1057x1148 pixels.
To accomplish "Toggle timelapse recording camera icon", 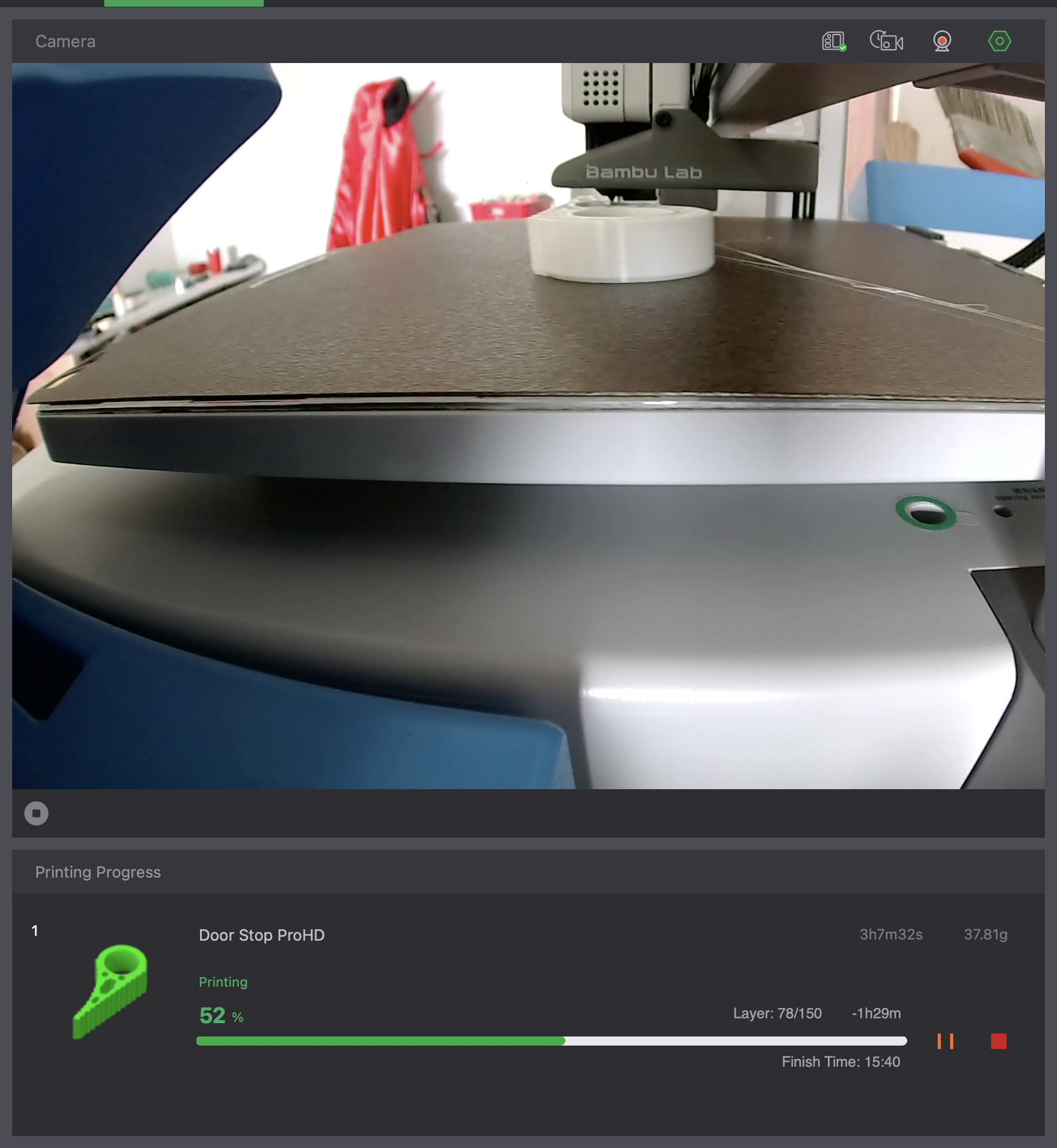I will point(886,41).
